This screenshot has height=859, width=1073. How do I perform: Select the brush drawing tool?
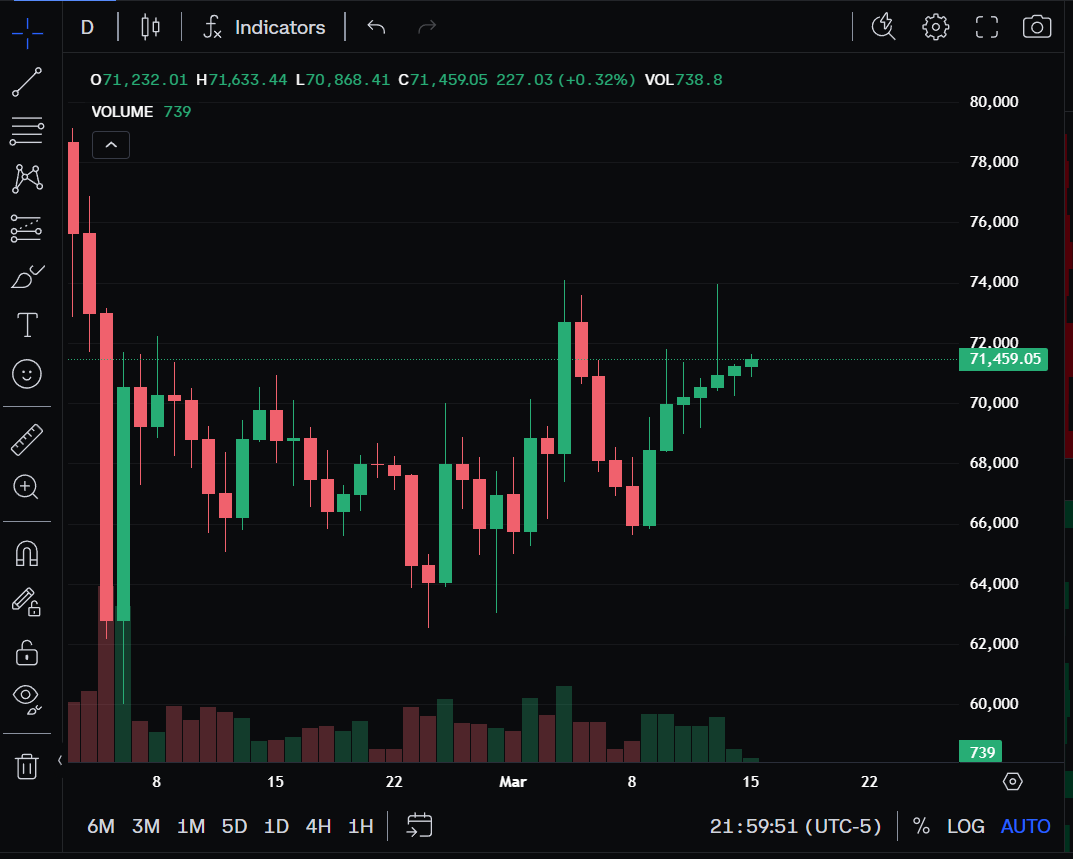[27, 277]
